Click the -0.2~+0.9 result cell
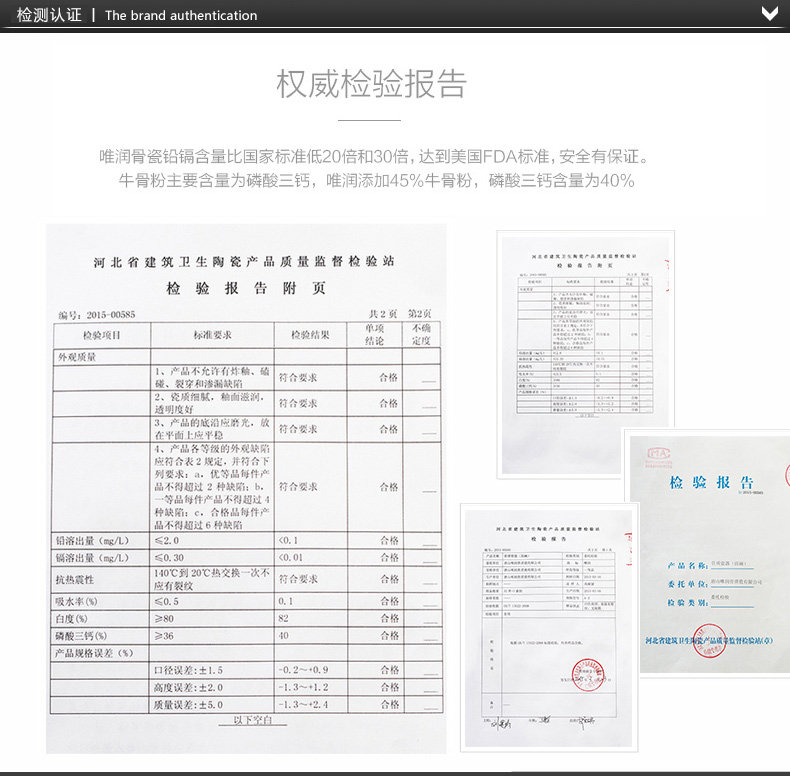 303,670
